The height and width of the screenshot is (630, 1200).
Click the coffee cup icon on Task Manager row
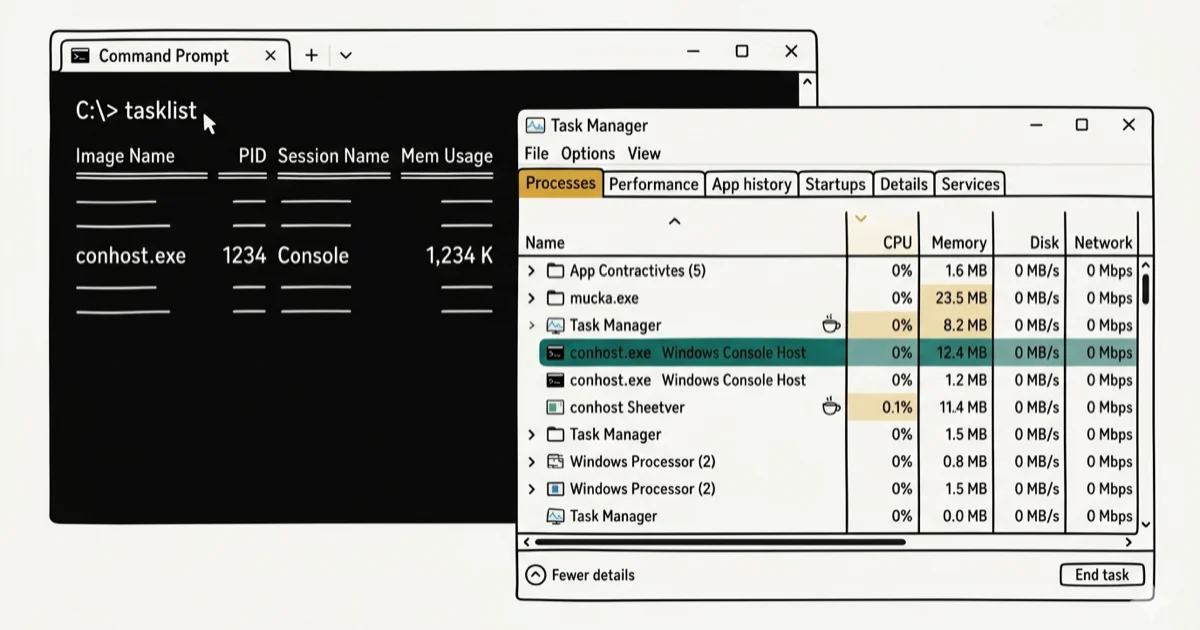(x=830, y=324)
